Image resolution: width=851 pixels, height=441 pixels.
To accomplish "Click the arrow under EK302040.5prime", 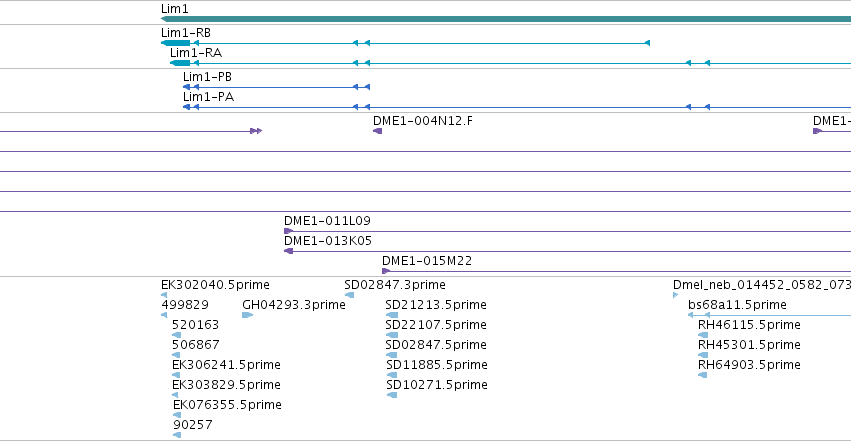I will tap(164, 295).
